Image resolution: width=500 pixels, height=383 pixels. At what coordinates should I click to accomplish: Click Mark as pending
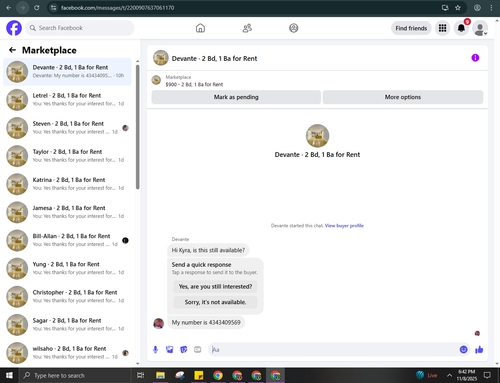236,97
